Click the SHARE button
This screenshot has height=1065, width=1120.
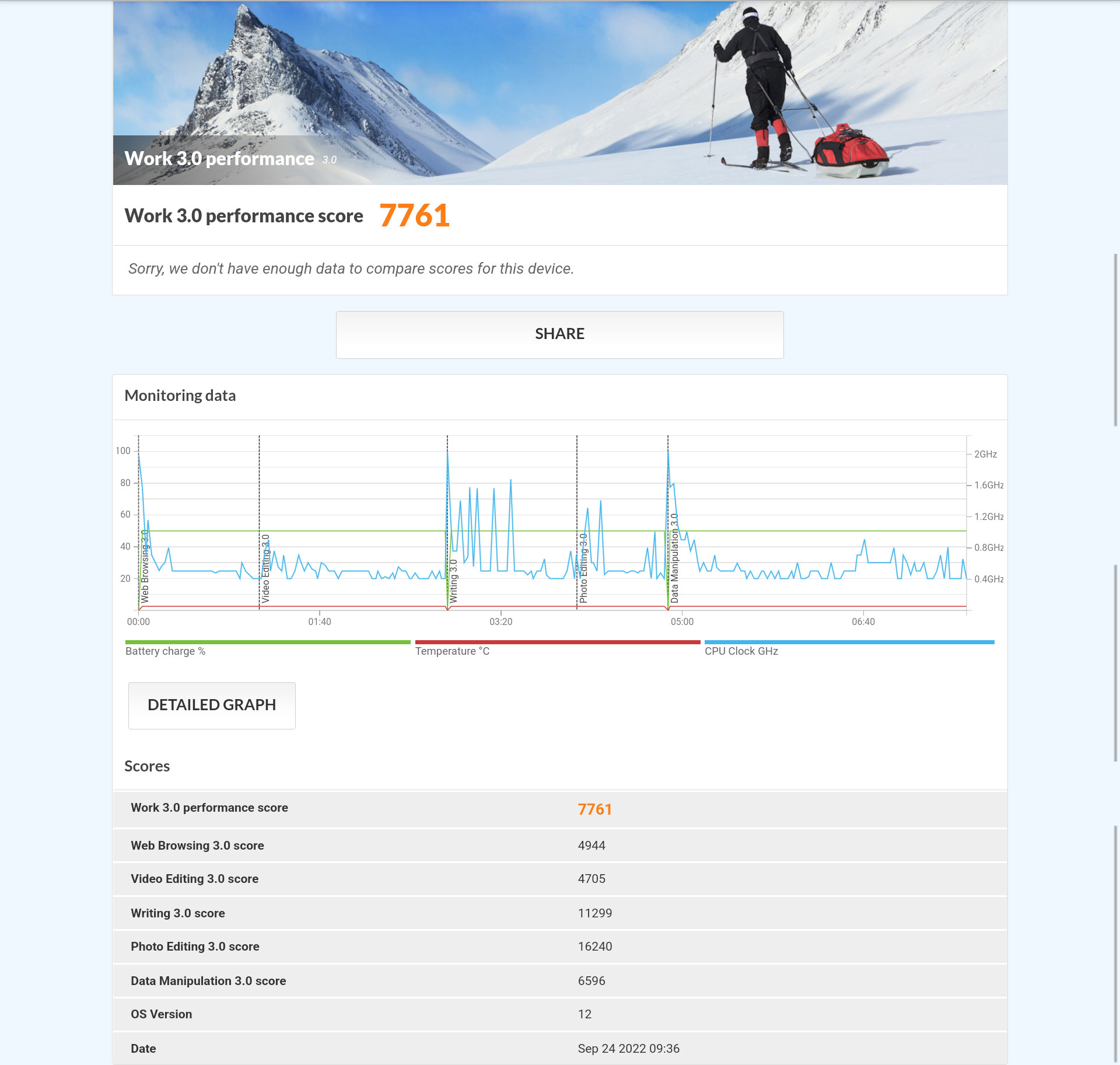(x=559, y=334)
